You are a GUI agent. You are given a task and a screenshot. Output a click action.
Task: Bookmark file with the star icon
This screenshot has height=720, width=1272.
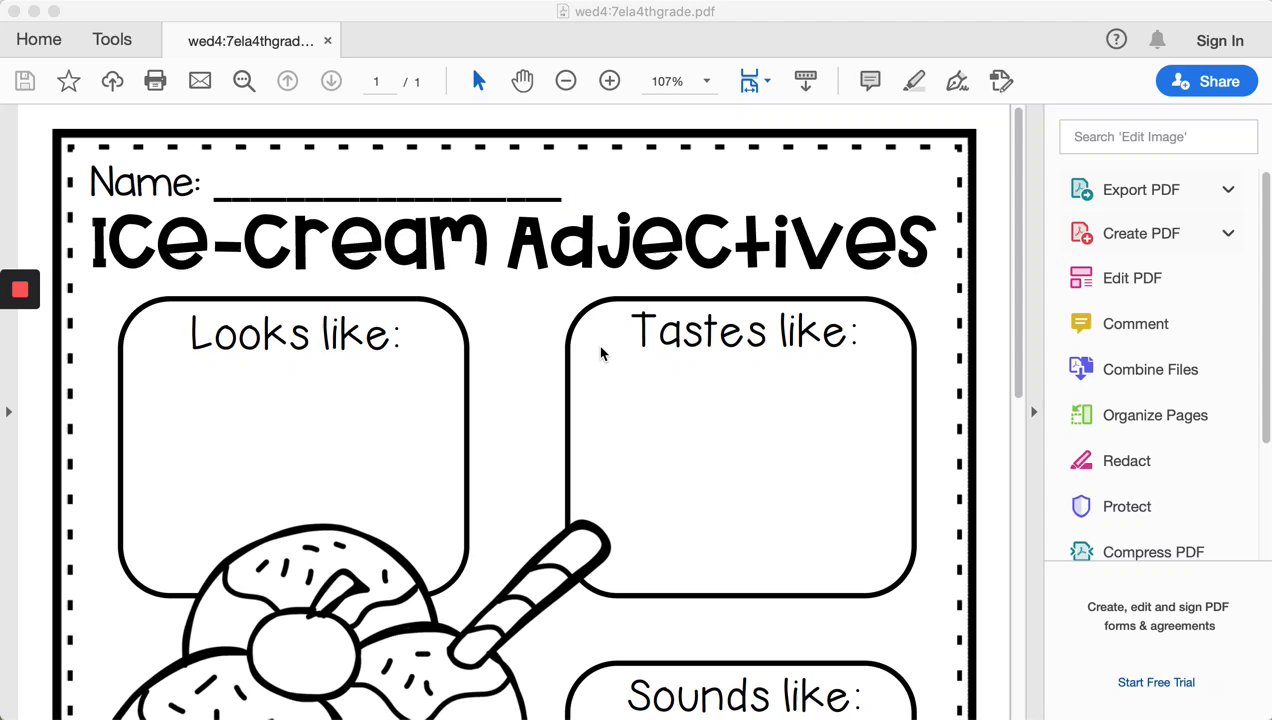[69, 81]
